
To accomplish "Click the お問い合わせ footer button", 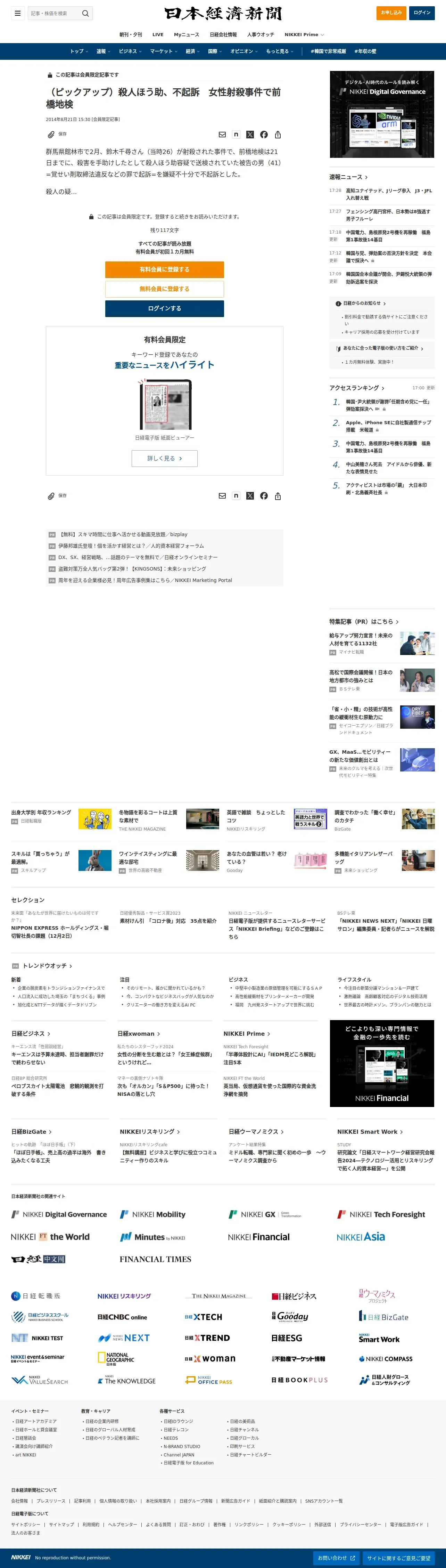I will [337, 1558].
